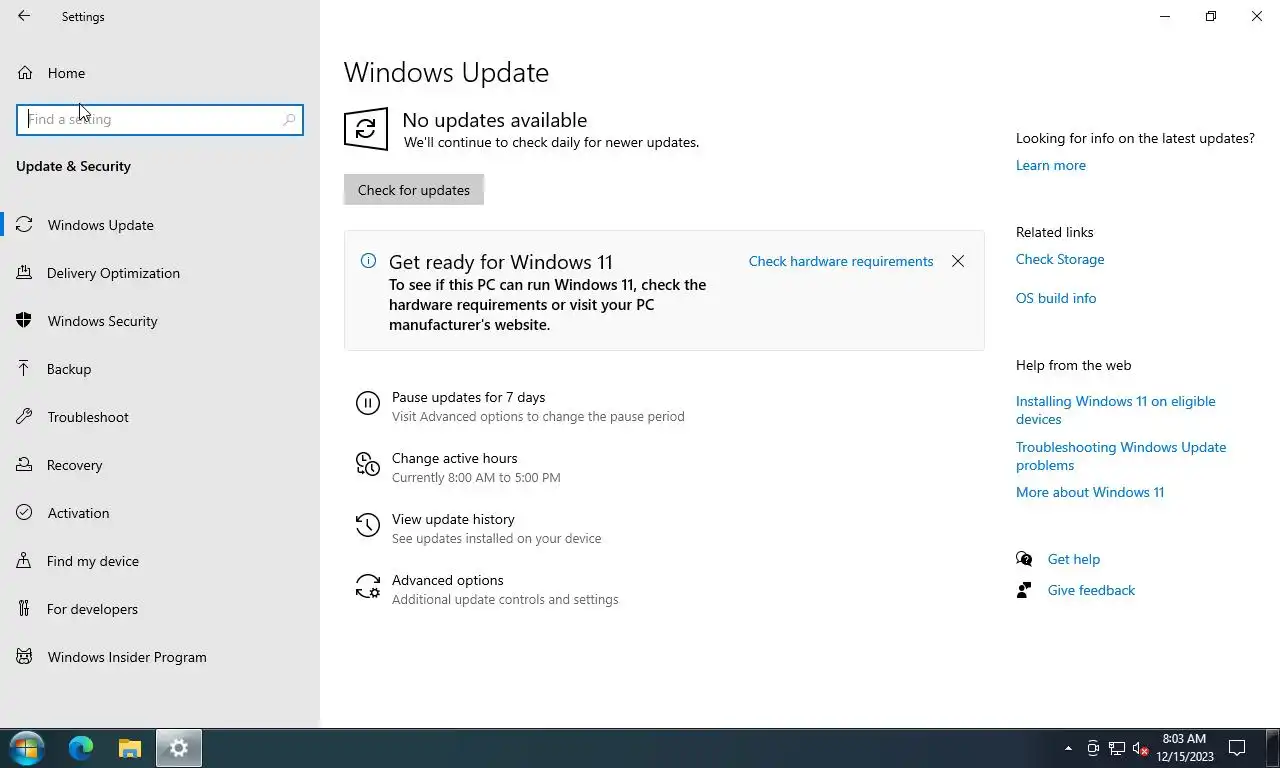
Task: Click the info icon in Windows 11 banner
Action: [x=368, y=261]
